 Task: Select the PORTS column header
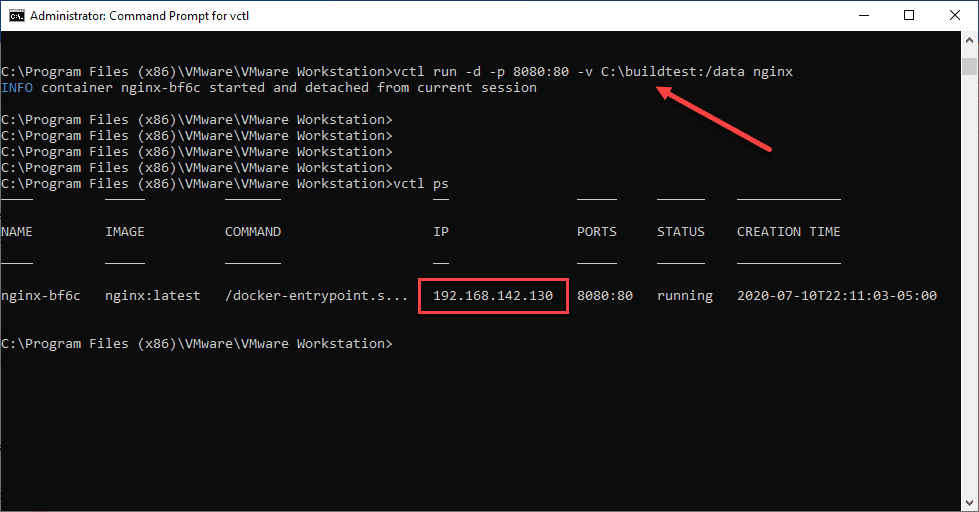597,232
